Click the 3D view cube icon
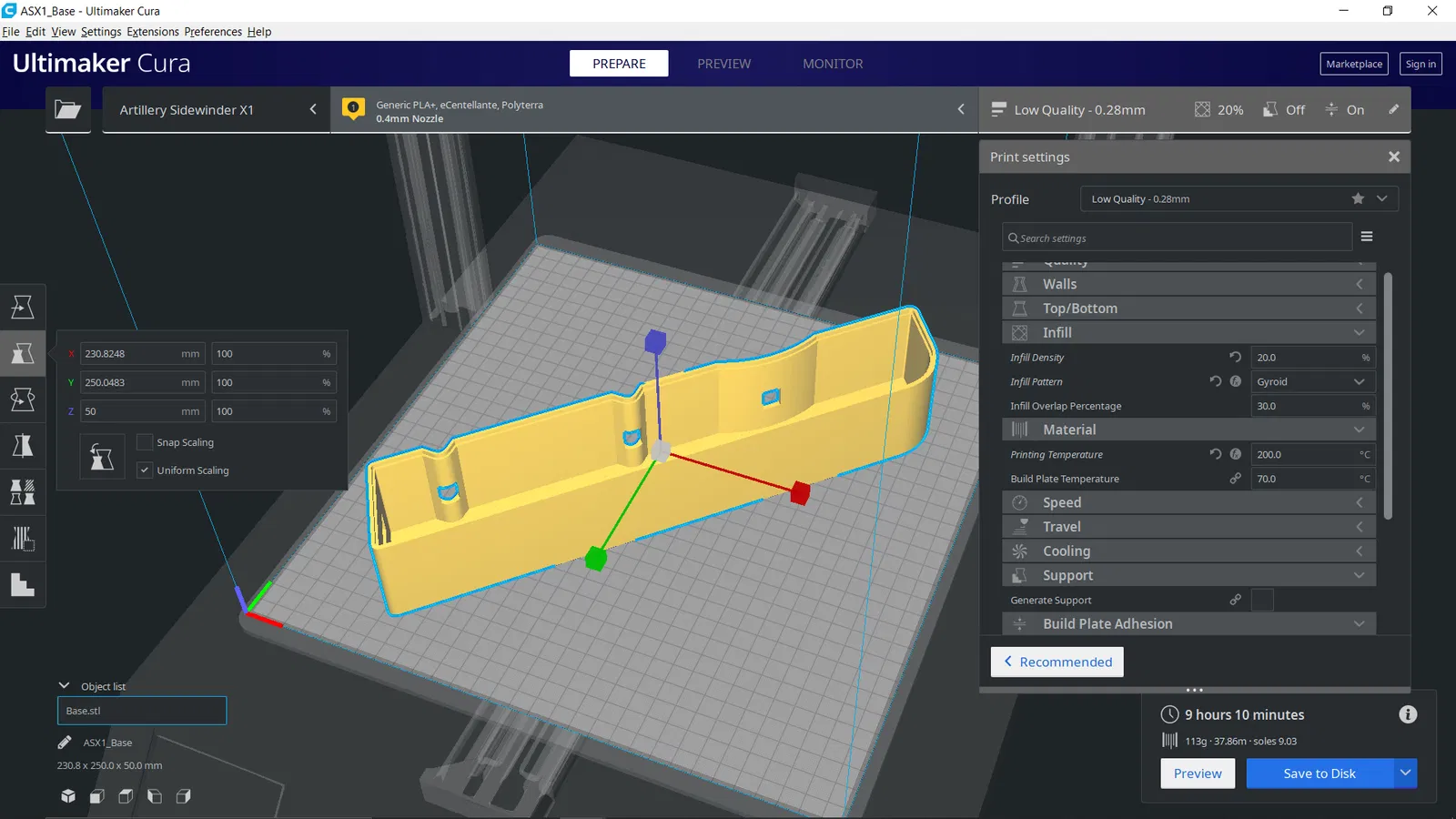Screen dimensions: 1456x819 (x=68, y=796)
